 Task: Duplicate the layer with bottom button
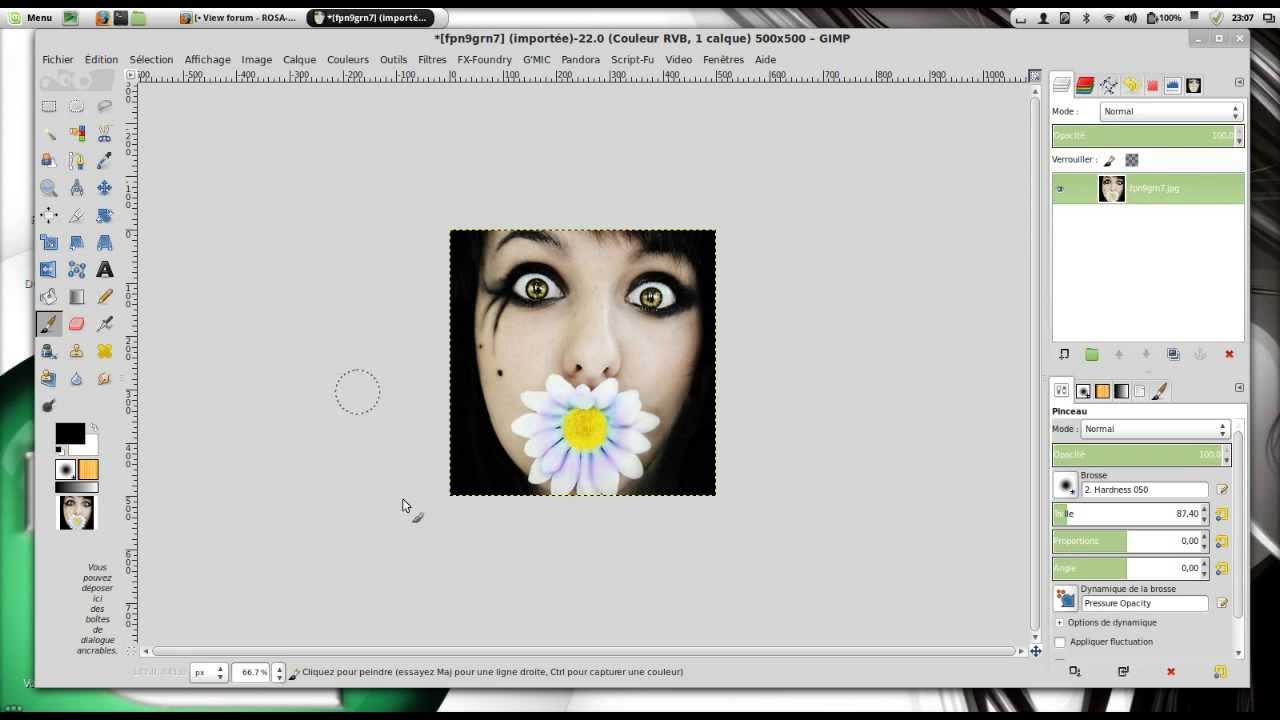[x=1173, y=354]
